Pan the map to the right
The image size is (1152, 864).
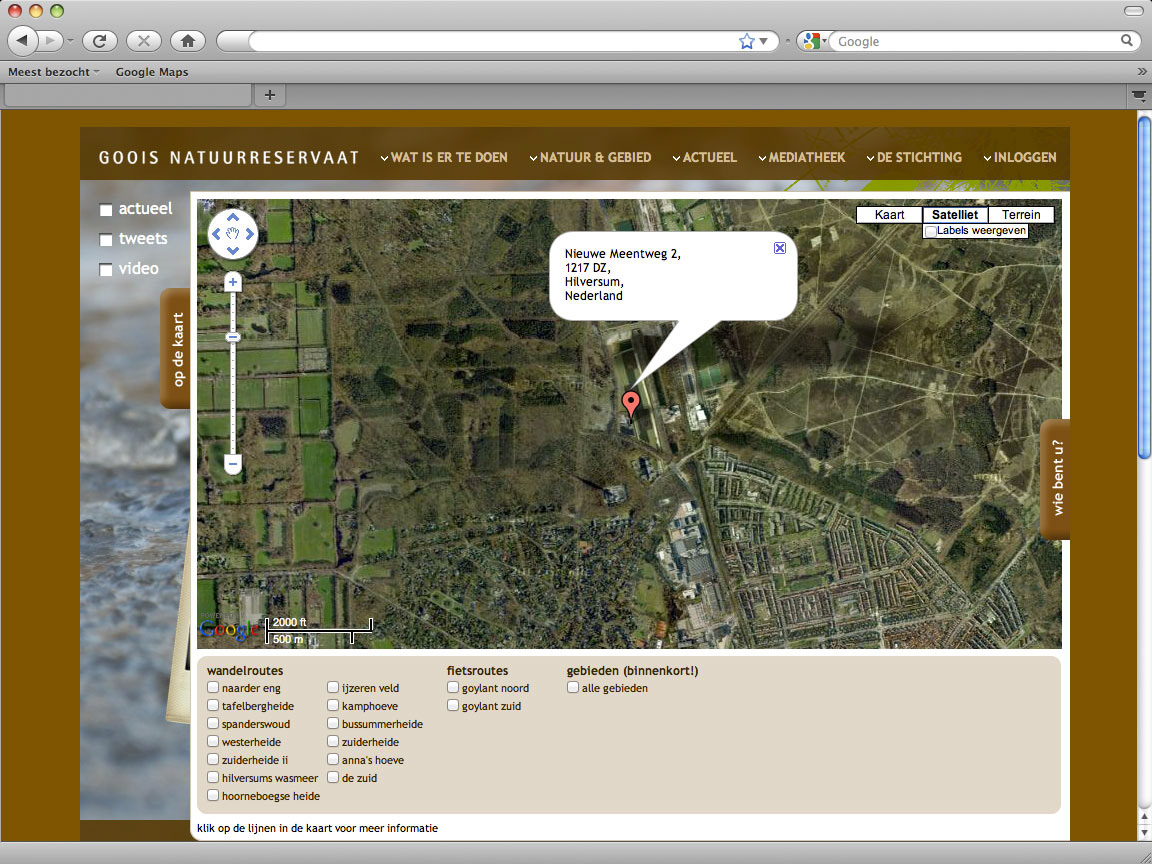click(x=251, y=234)
